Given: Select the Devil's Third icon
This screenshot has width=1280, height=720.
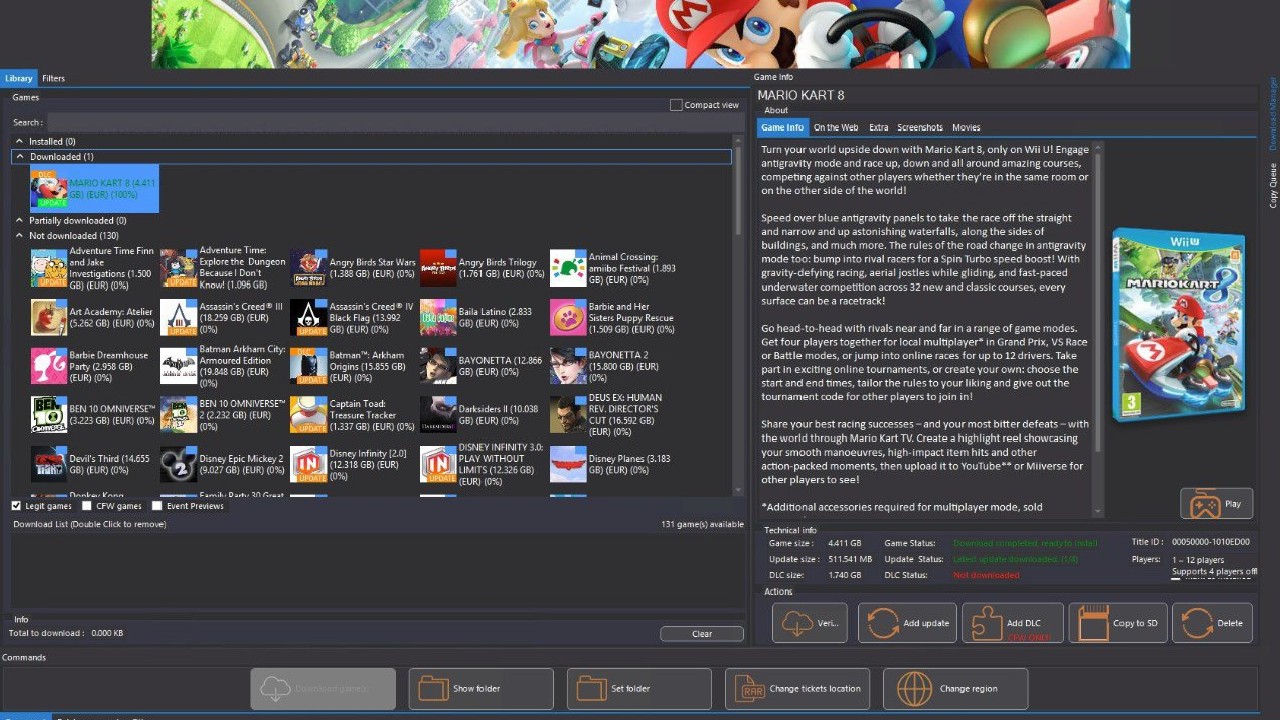Looking at the screenshot, I should 49,464.
